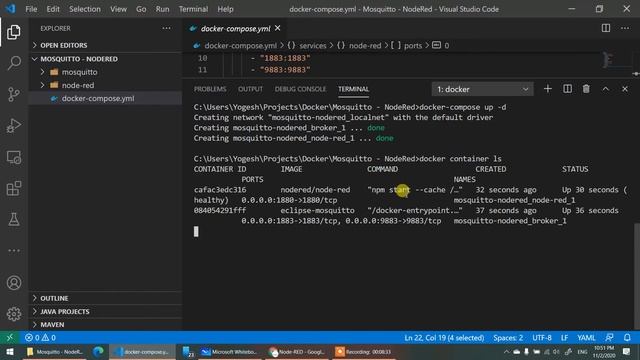Image resolution: width=640 pixels, height=360 pixels.
Task: Open editor more actions ellipsis
Action: click(x=625, y=28)
